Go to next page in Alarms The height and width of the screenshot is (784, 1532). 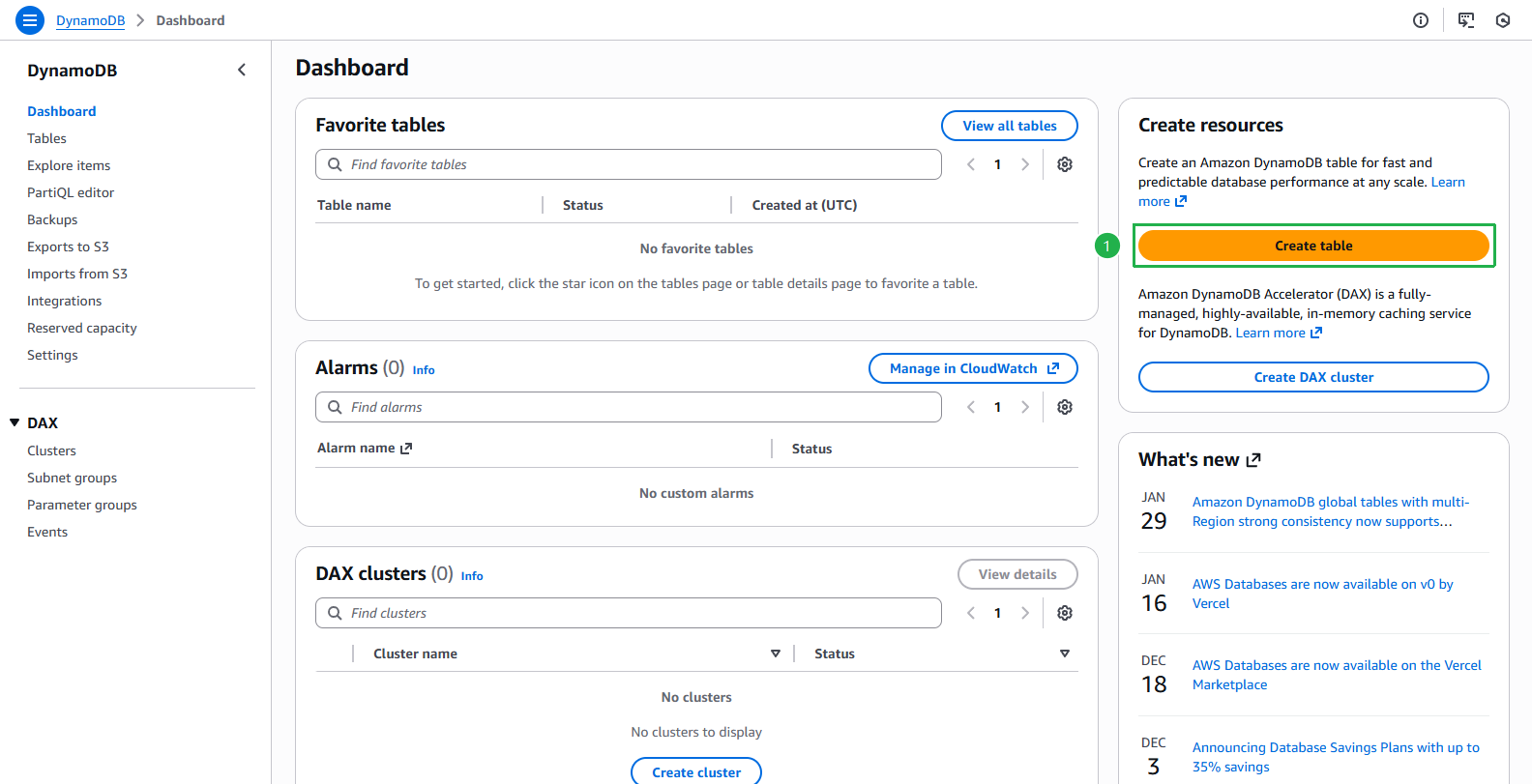1025,407
